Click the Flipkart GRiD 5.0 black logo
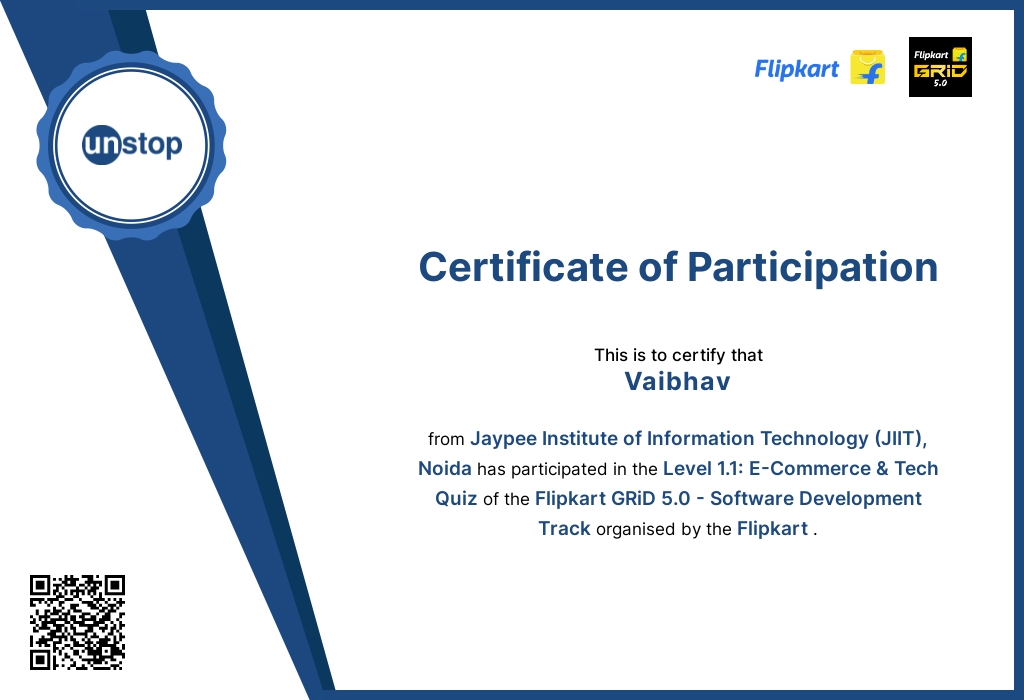The height and width of the screenshot is (700, 1024). 940,67
